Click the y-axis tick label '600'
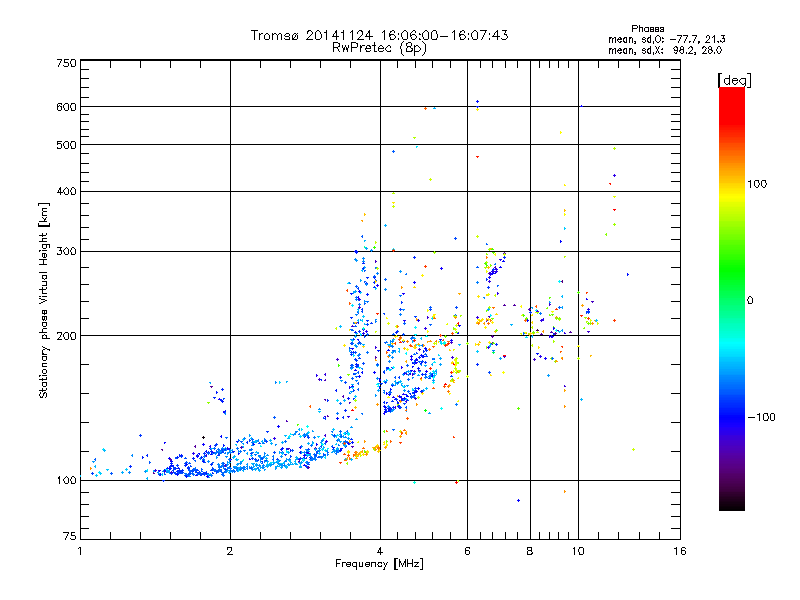Image resolution: width=800 pixels, height=600 pixels. point(67,107)
